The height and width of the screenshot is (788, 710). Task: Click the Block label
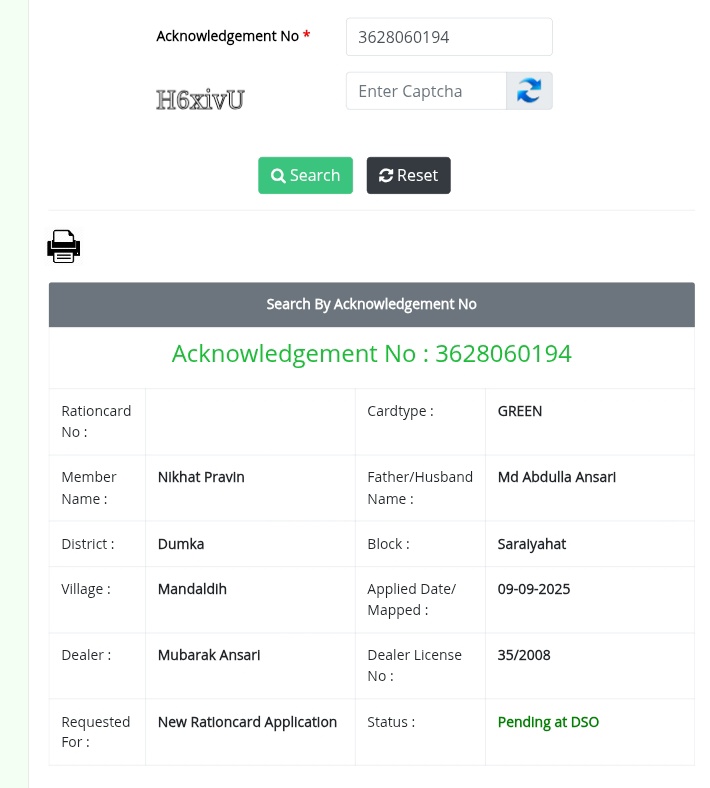click(388, 544)
